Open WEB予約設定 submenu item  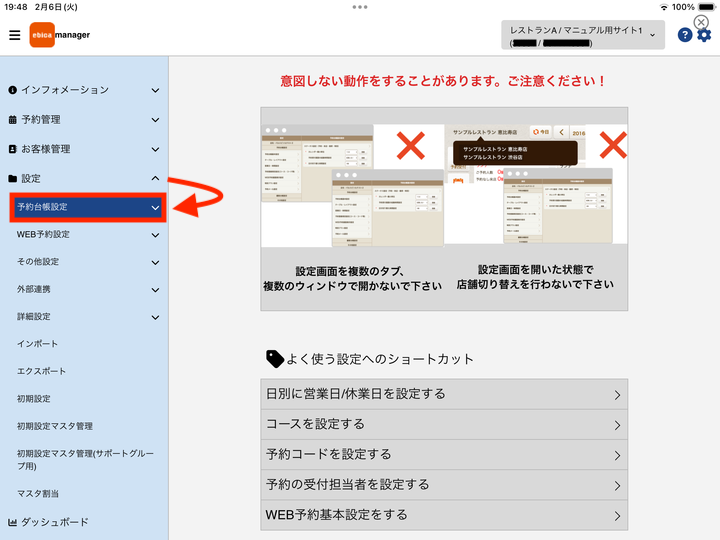tap(43, 234)
